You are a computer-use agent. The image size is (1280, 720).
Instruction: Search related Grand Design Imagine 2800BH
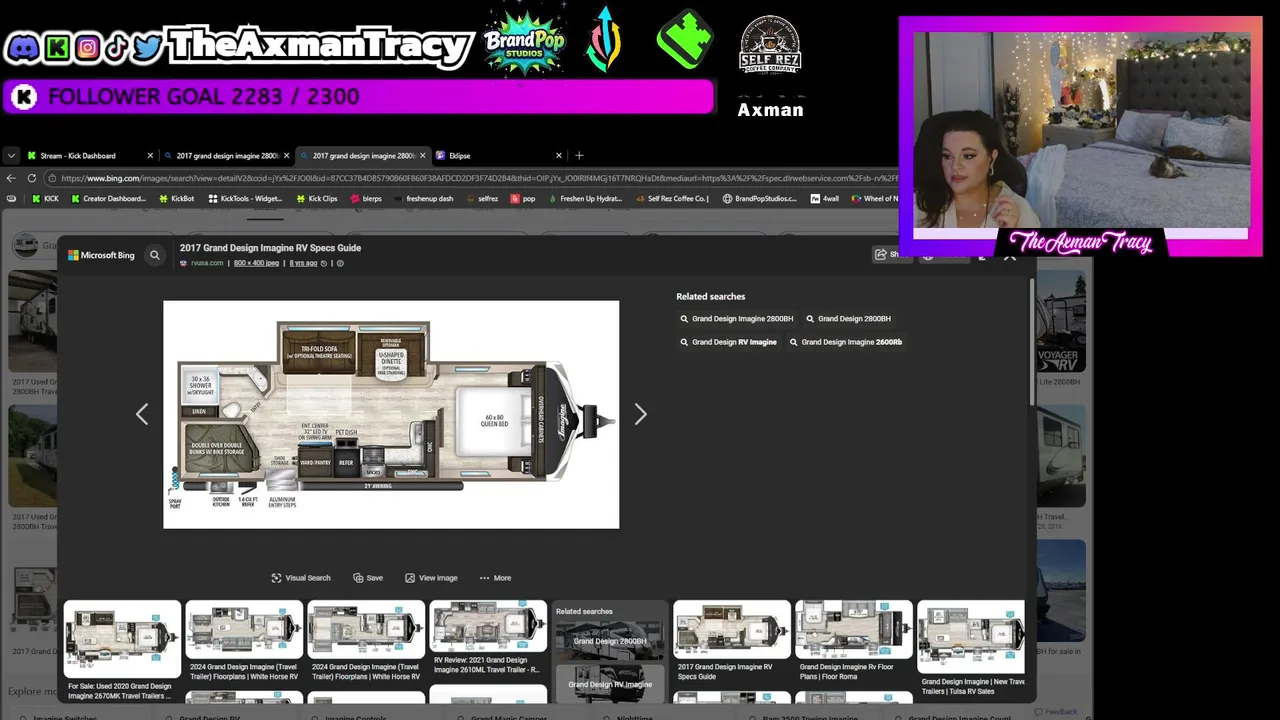click(x=736, y=319)
